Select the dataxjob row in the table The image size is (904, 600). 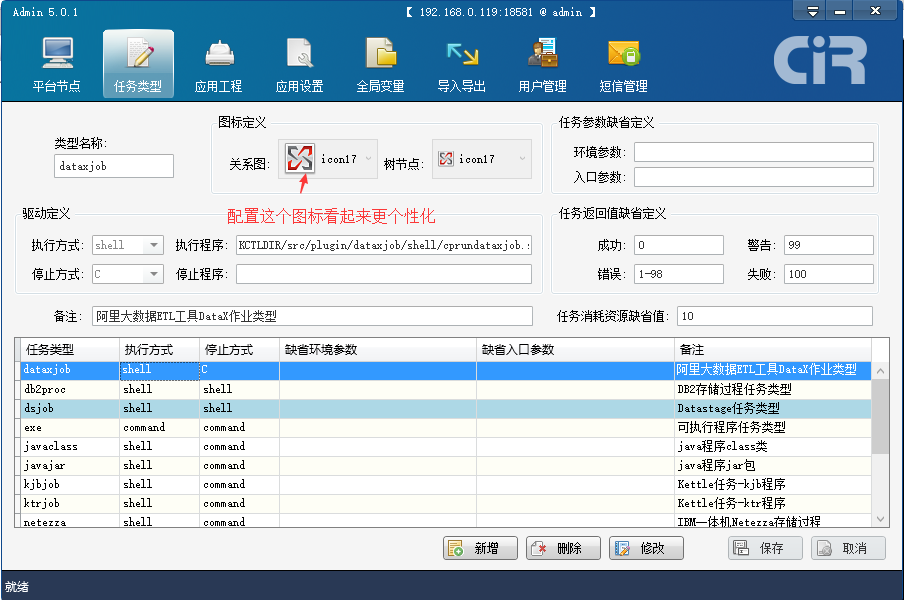pos(446,370)
